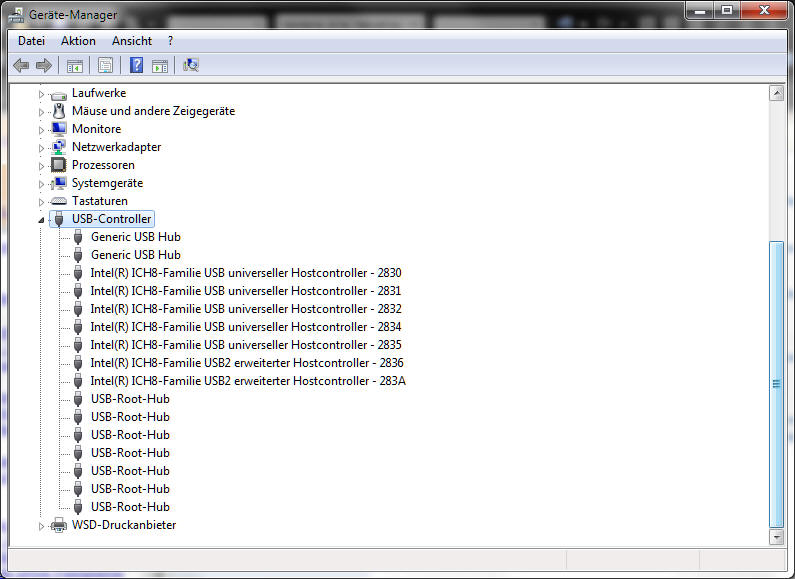This screenshot has width=795, height=579.
Task: Expand the Tastaturen node
Action: click(41, 202)
